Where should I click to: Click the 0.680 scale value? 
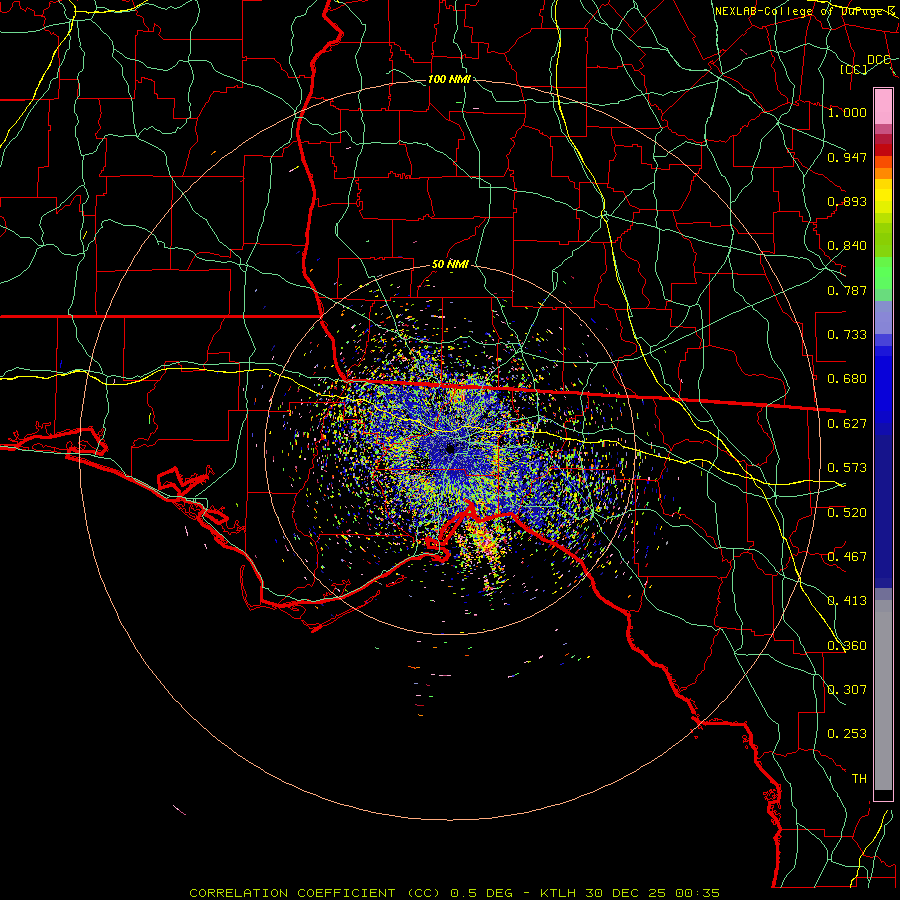(x=847, y=379)
